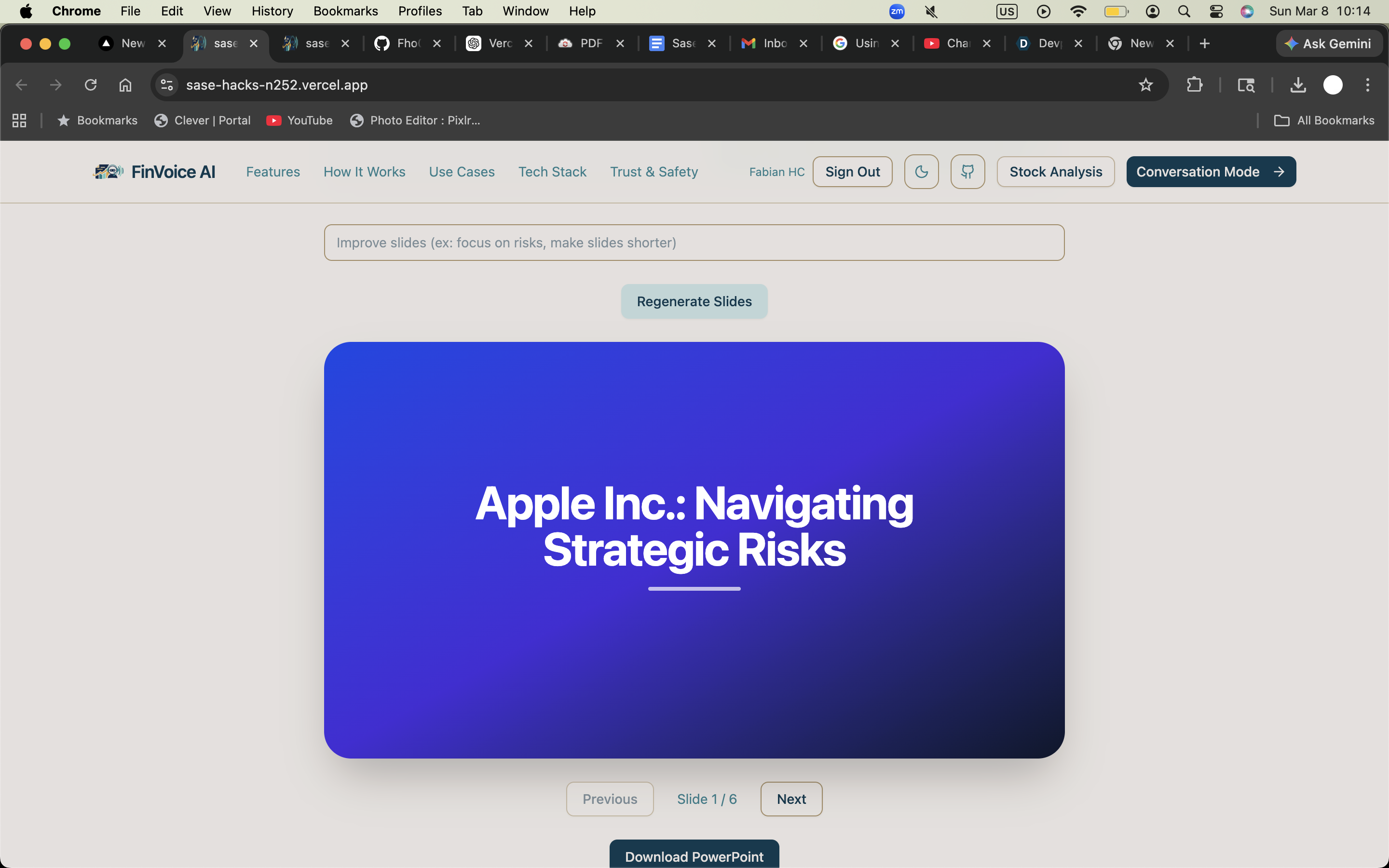Reload the page

[x=91, y=85]
